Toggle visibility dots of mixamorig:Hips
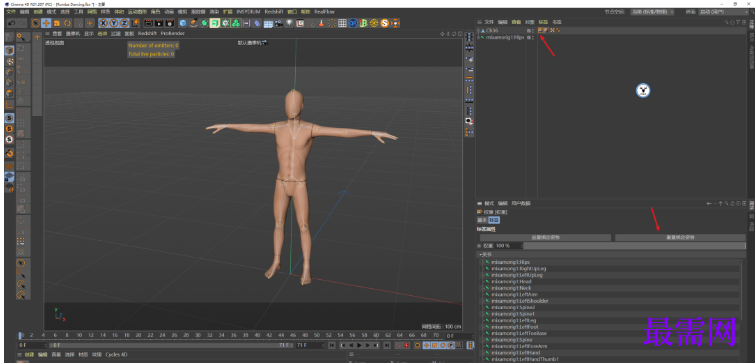Screen dimensions: 755x363 533,37
